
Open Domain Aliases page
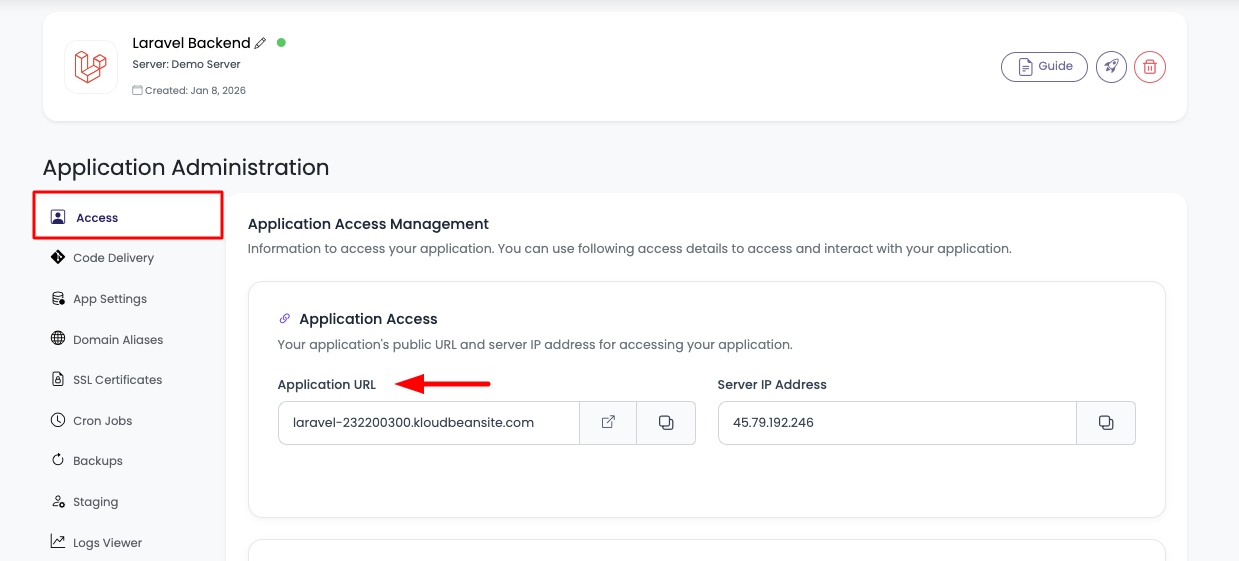118,340
